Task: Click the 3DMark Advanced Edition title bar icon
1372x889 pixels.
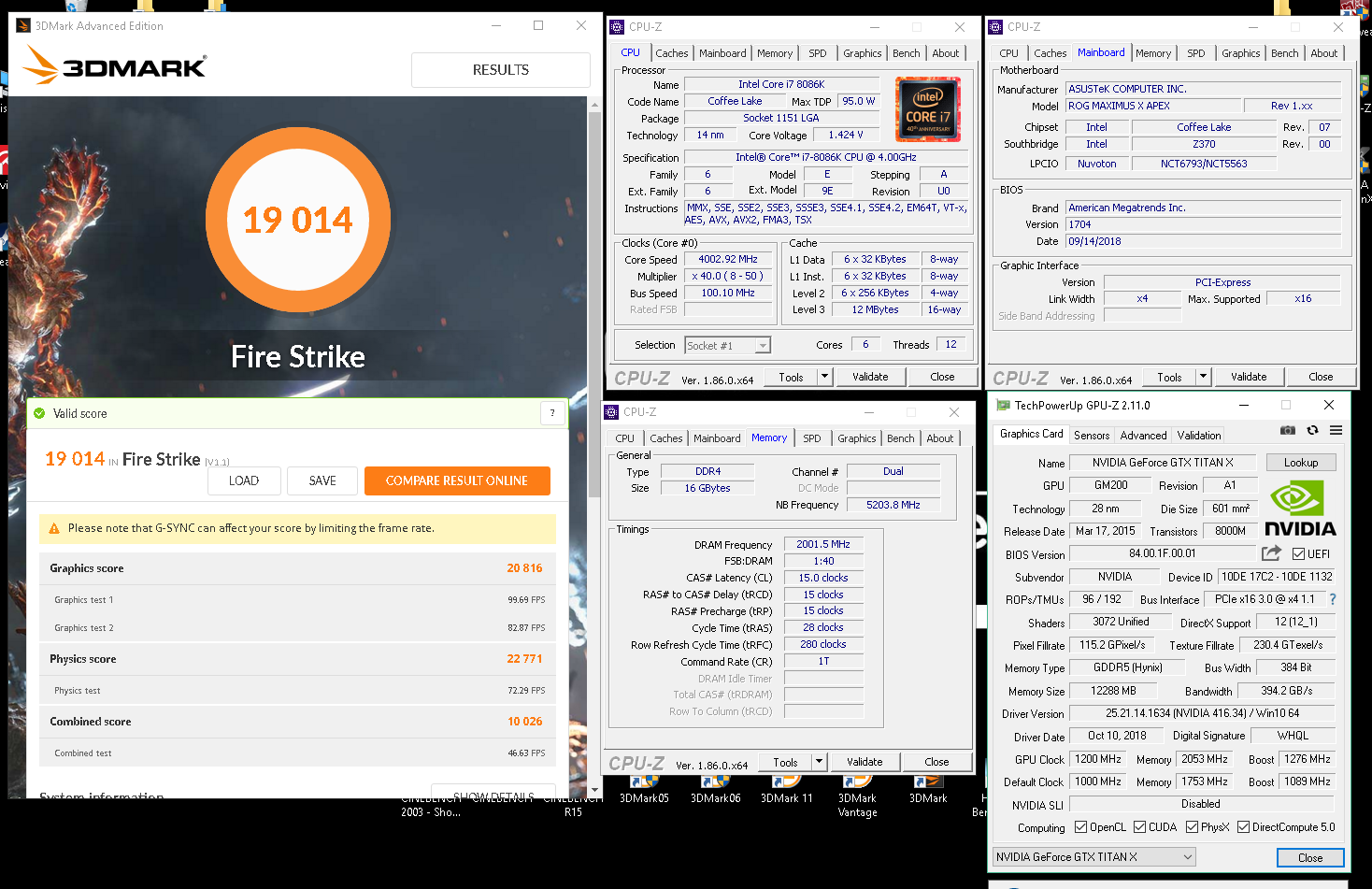Action: click(x=23, y=25)
